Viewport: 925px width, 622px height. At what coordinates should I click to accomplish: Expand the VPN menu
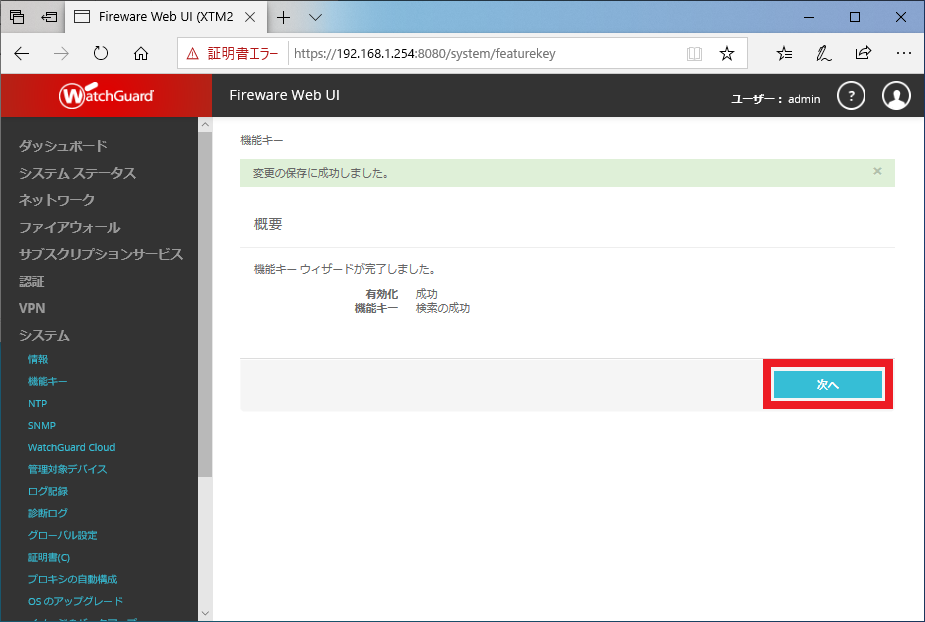[32, 308]
